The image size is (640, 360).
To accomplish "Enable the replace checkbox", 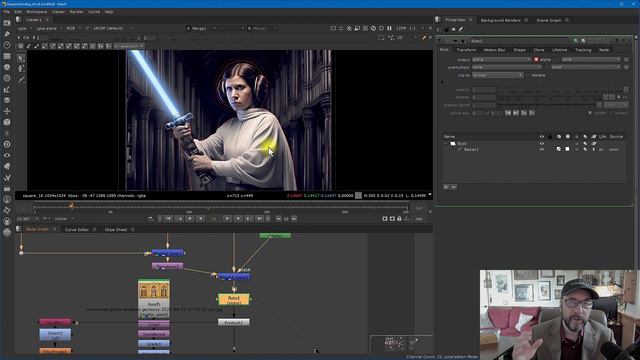I will click(528, 76).
